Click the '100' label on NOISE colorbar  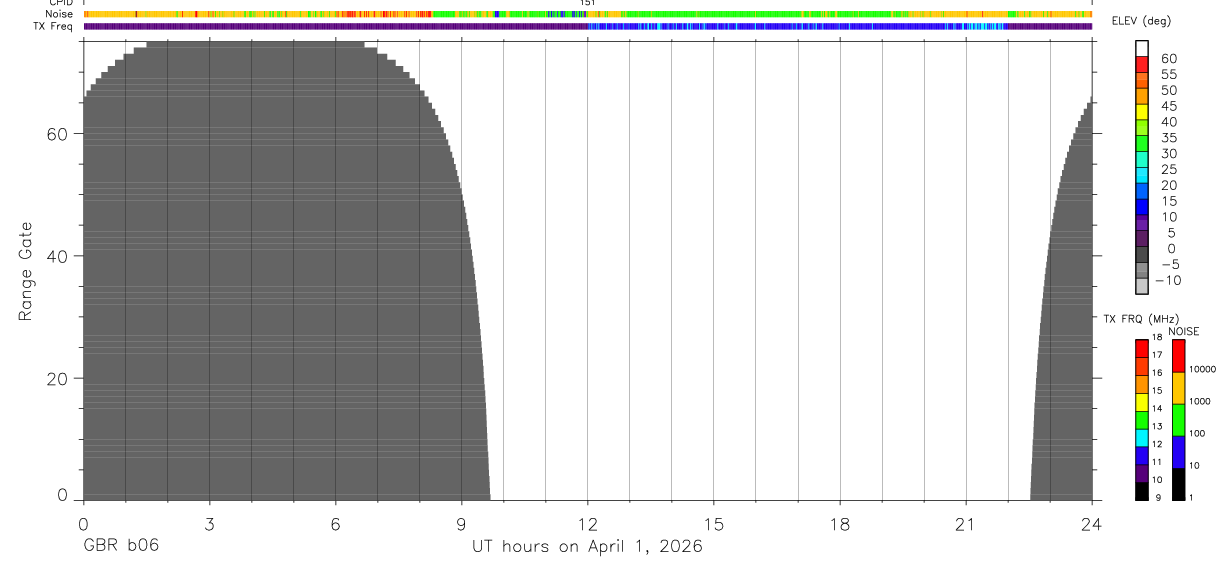[x=1197, y=433]
